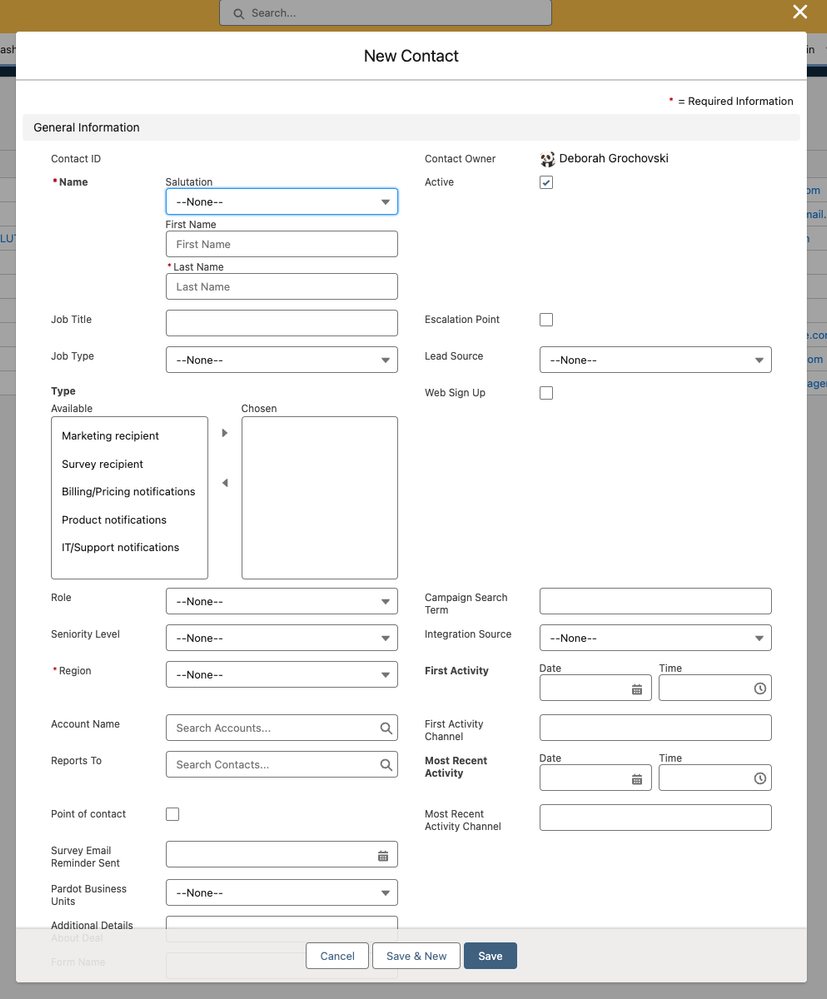Open the Salutation dropdown
The width and height of the screenshot is (827, 999).
[x=282, y=201]
